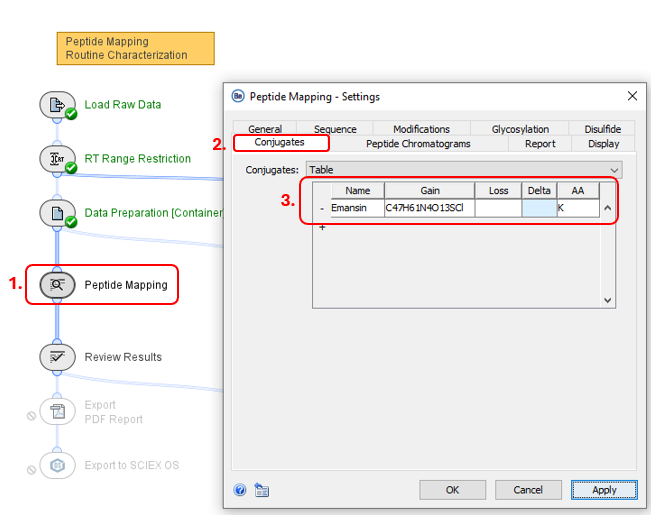Click the Export PDF Report node icon
Viewport: 651px width, 515px height.
(x=57, y=411)
